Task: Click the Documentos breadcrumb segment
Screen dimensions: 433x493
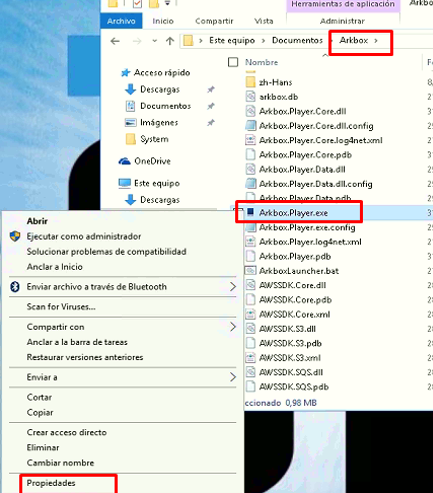Action: tap(297, 40)
